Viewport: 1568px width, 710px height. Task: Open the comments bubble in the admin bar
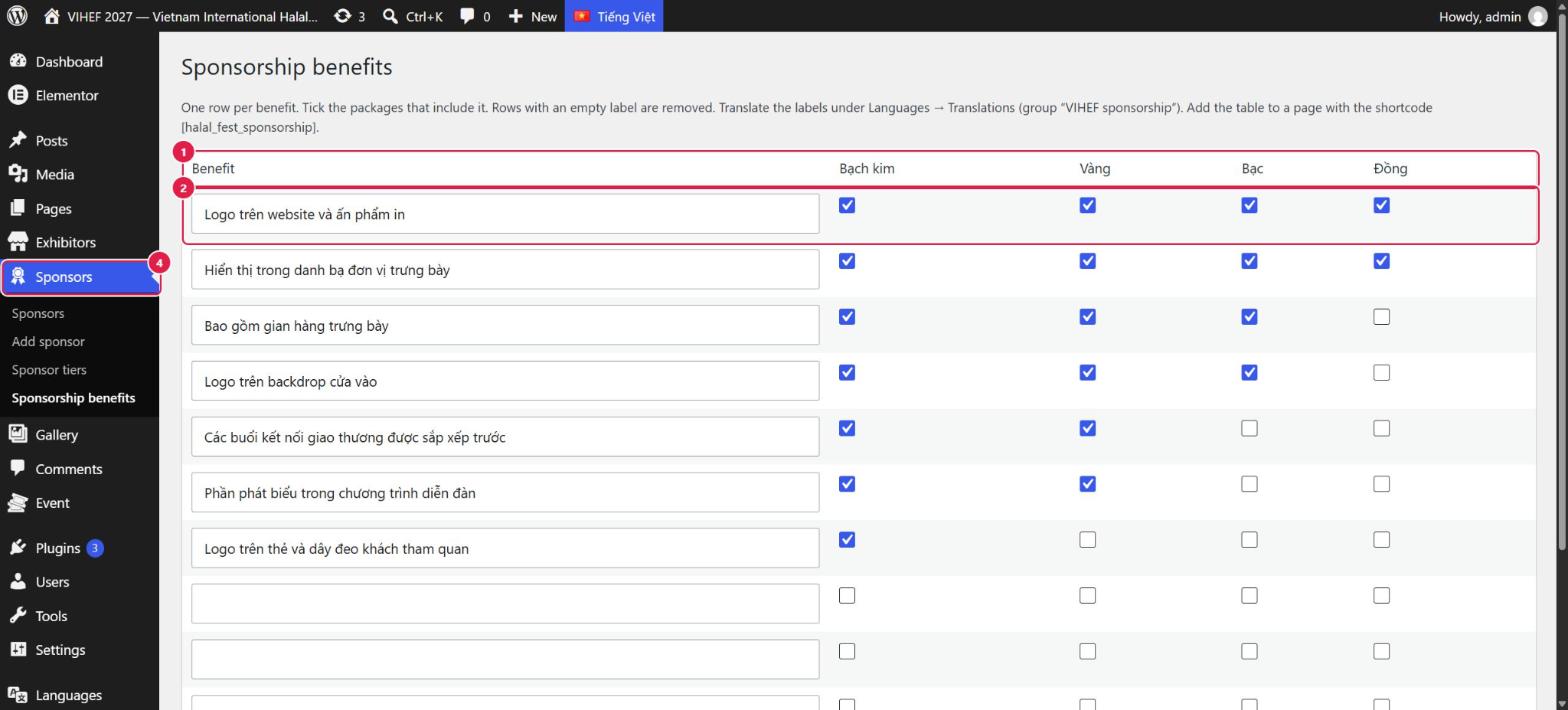[467, 16]
